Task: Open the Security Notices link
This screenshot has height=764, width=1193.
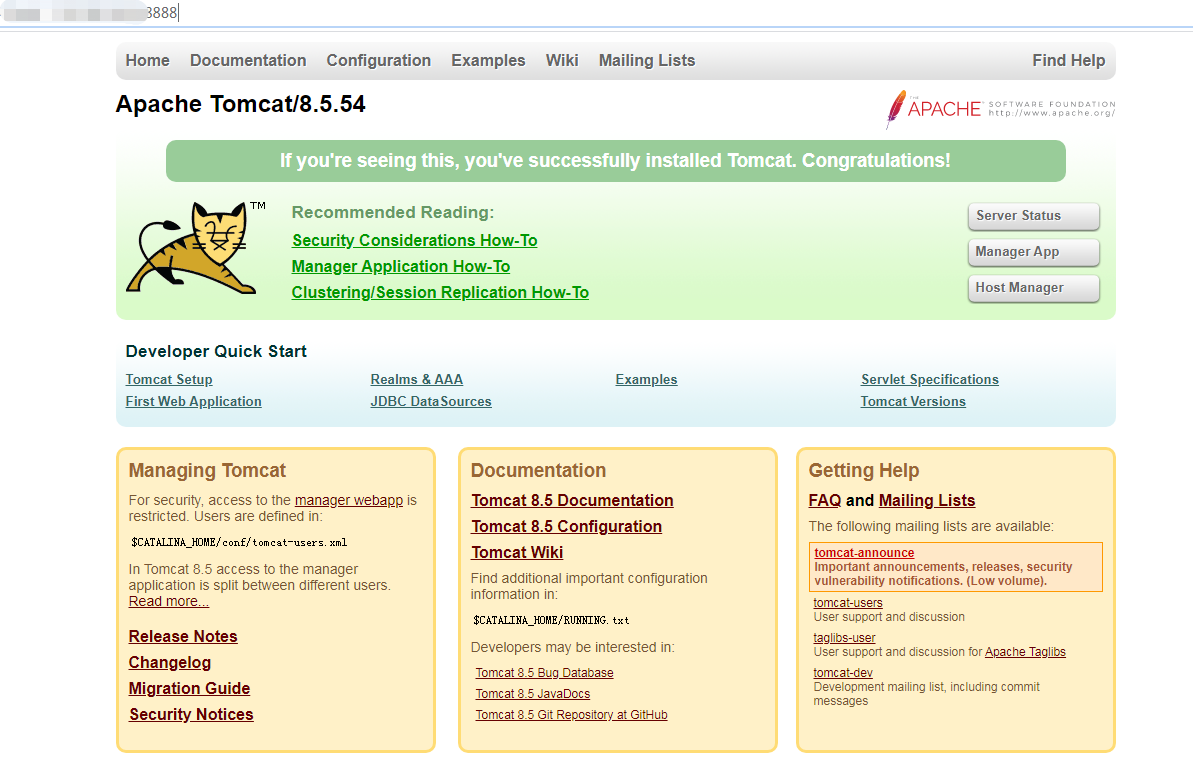Action: (191, 714)
